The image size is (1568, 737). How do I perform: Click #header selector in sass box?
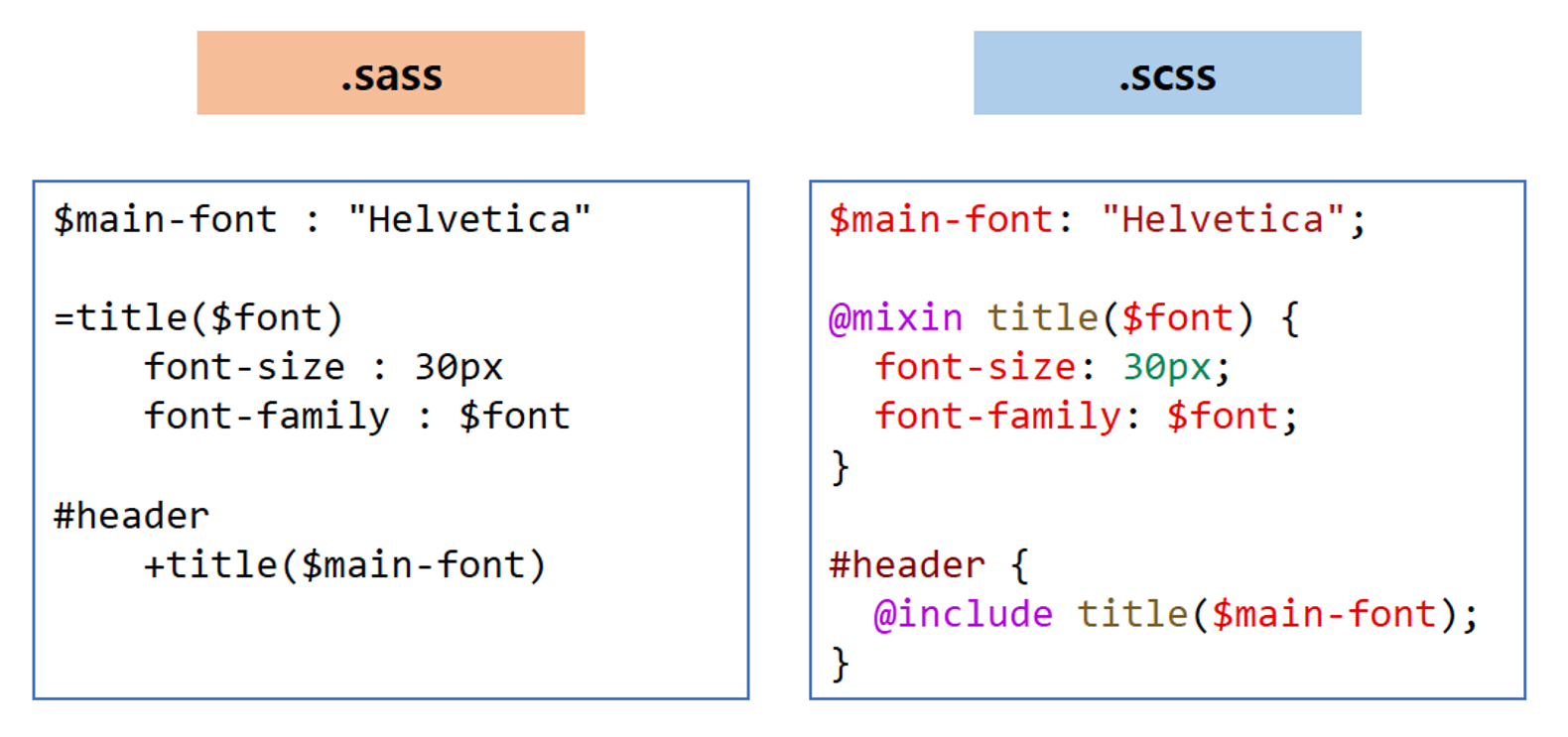pyautogui.click(x=131, y=516)
